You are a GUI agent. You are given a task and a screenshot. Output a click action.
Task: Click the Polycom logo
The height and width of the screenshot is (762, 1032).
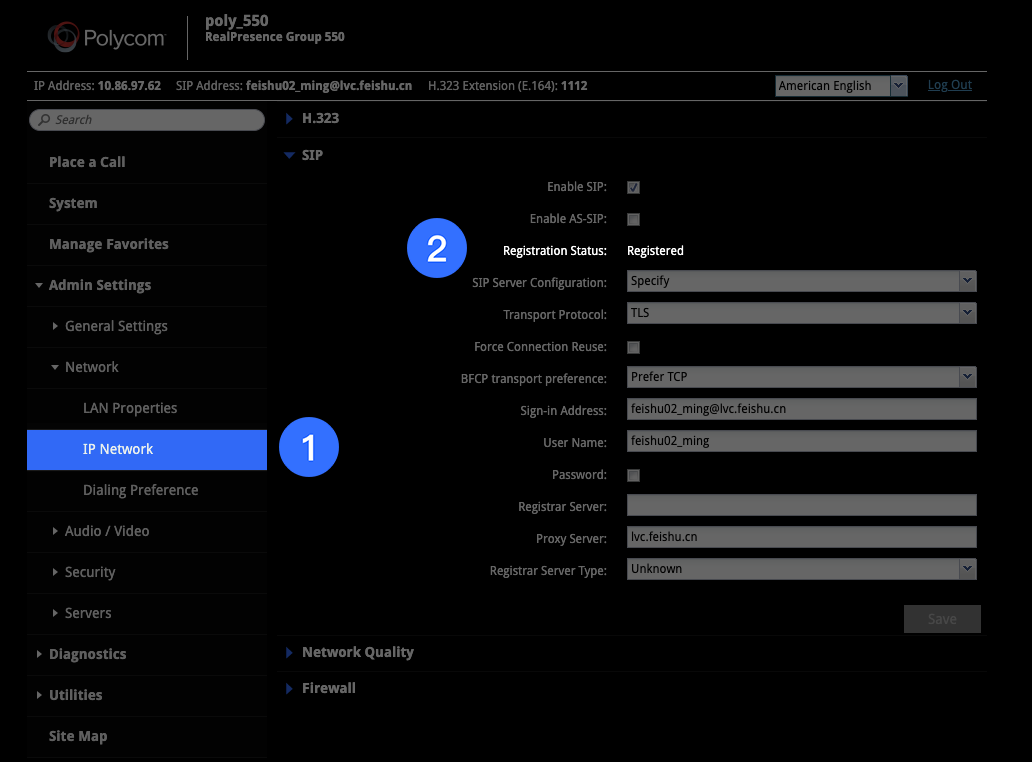[x=107, y=38]
